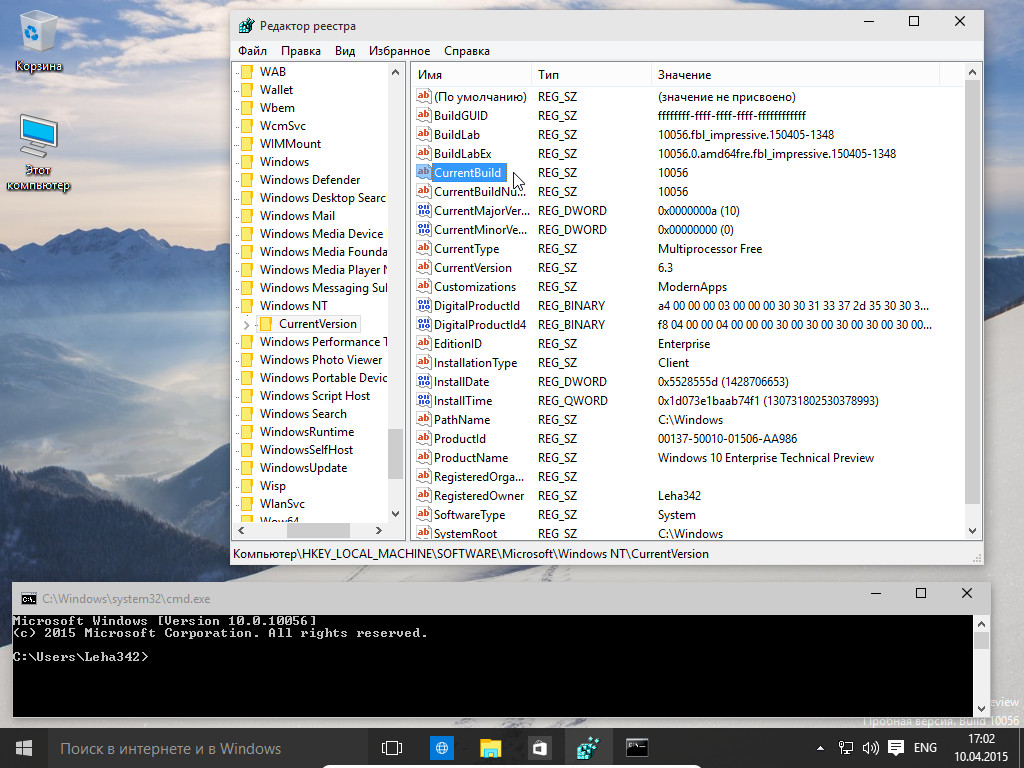The image size is (1024, 768).
Task: Click the InstallTime QWORD icon
Action: 424,400
